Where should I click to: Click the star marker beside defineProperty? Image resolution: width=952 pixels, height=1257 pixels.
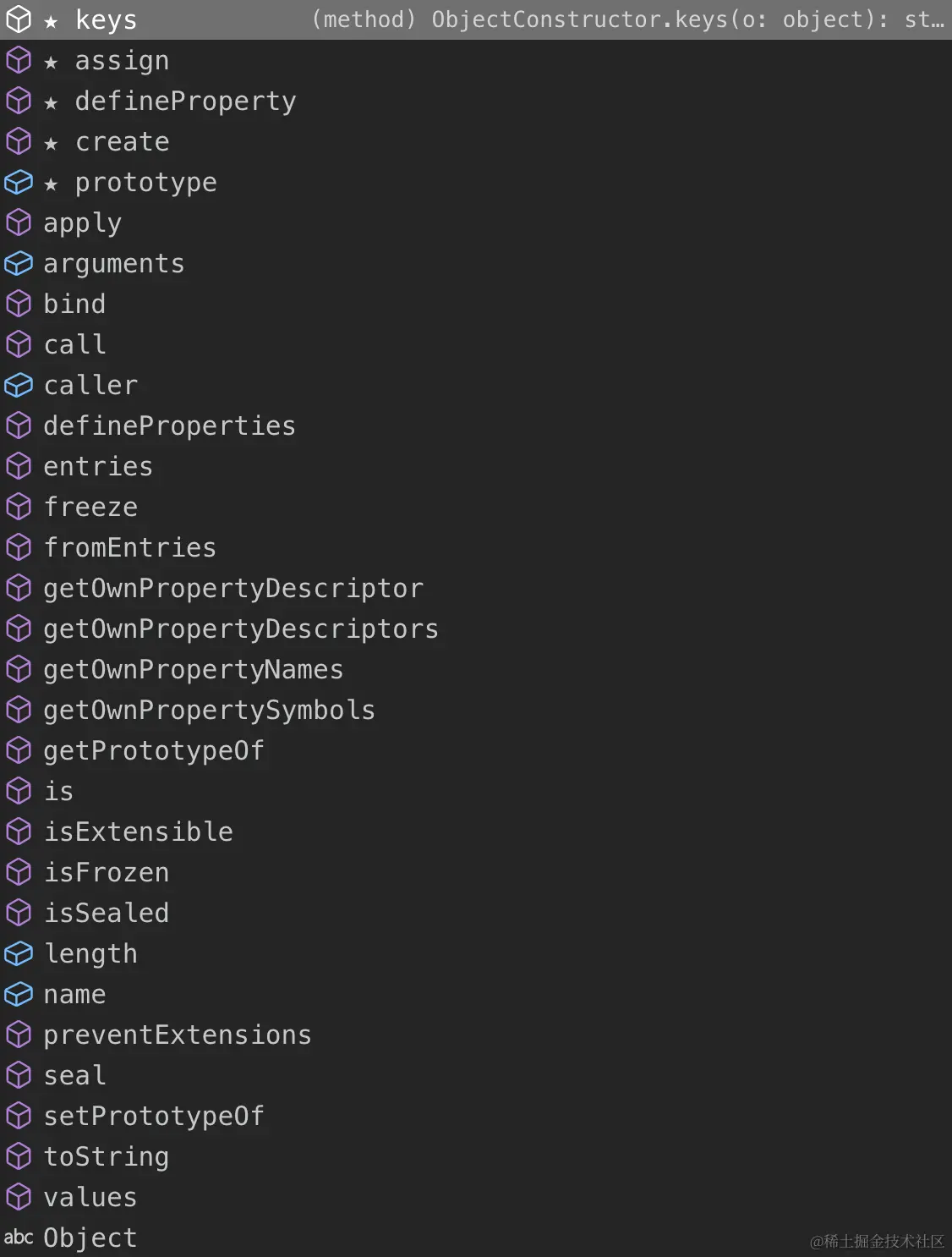(51, 102)
